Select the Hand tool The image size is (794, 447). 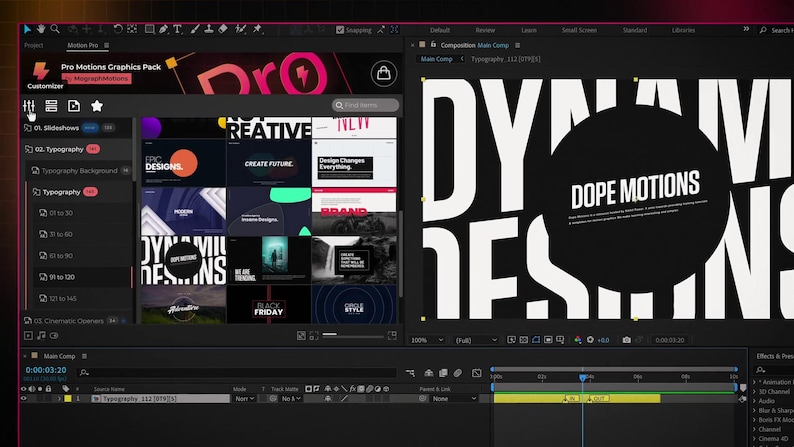41,29
